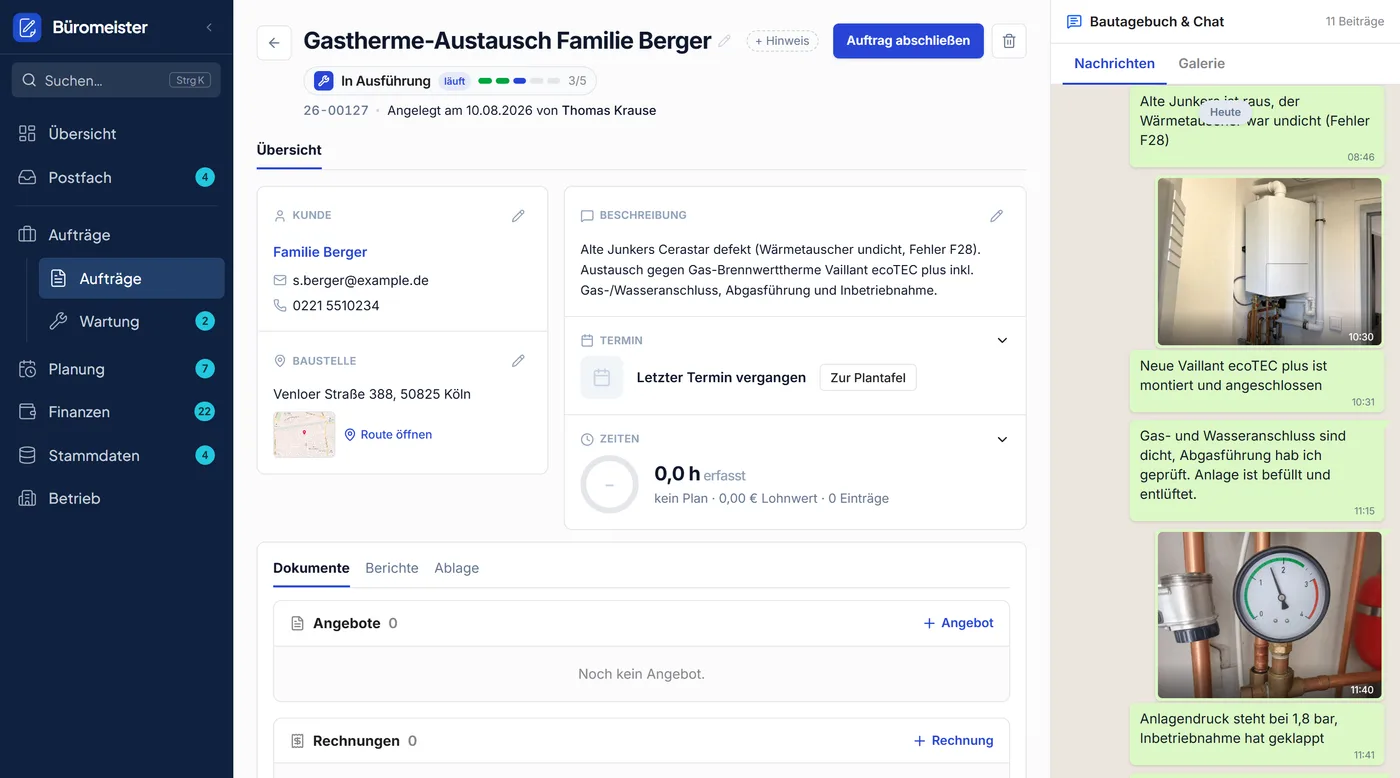Viewport: 1400px width, 778px height.
Task: Open the Familie Berger customer link
Action: pyautogui.click(x=320, y=252)
